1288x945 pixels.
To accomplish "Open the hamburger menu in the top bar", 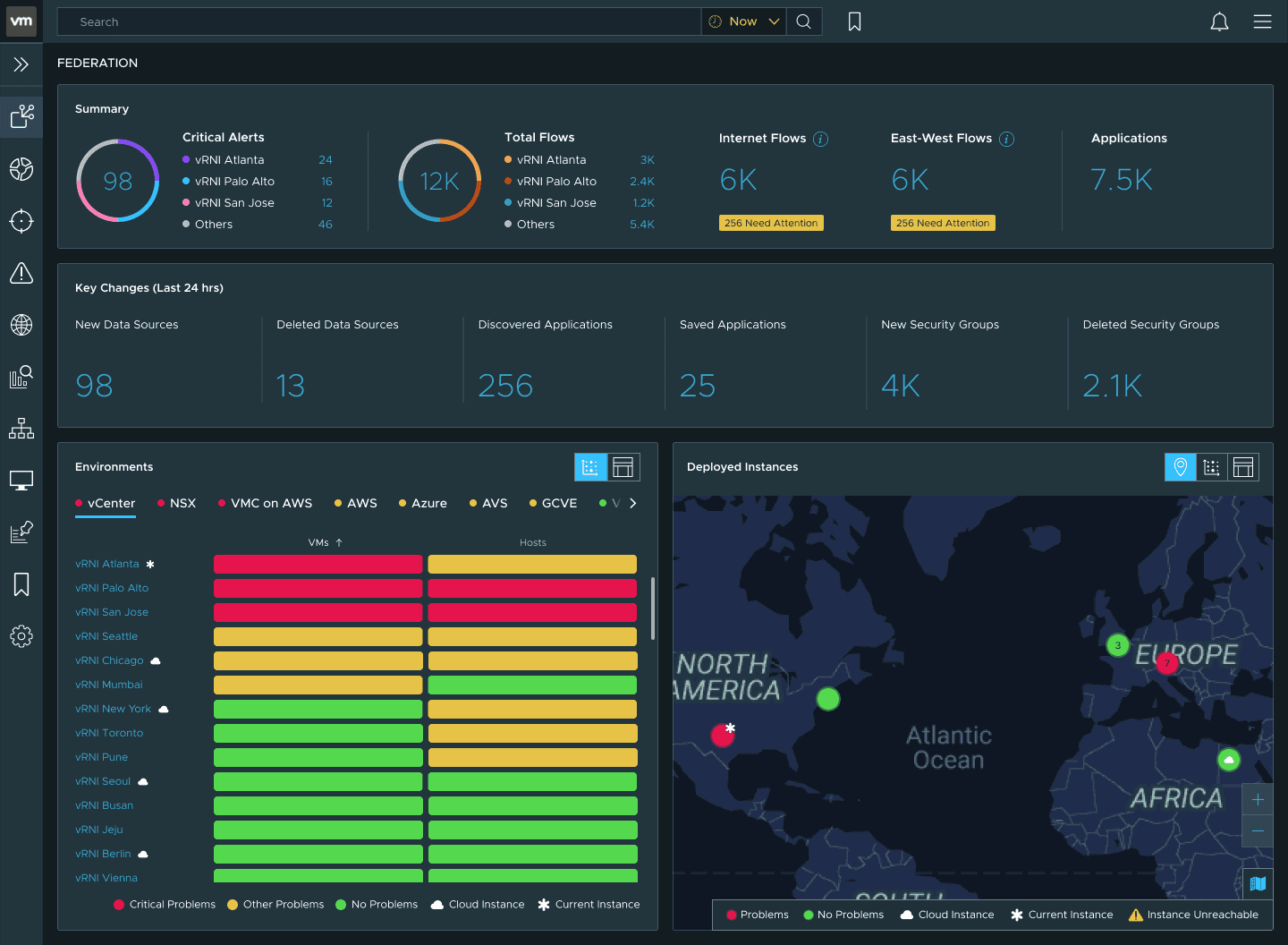I will click(x=1262, y=21).
